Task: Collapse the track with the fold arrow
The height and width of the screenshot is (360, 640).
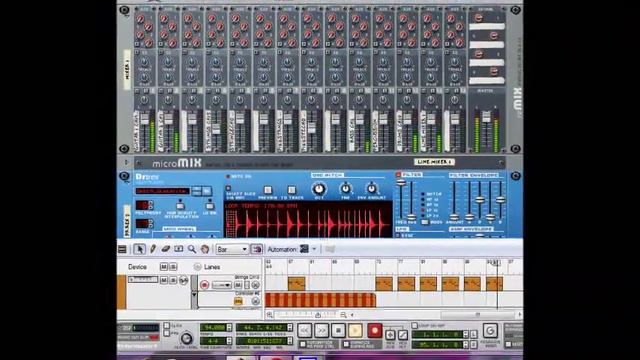Action: pos(194,294)
